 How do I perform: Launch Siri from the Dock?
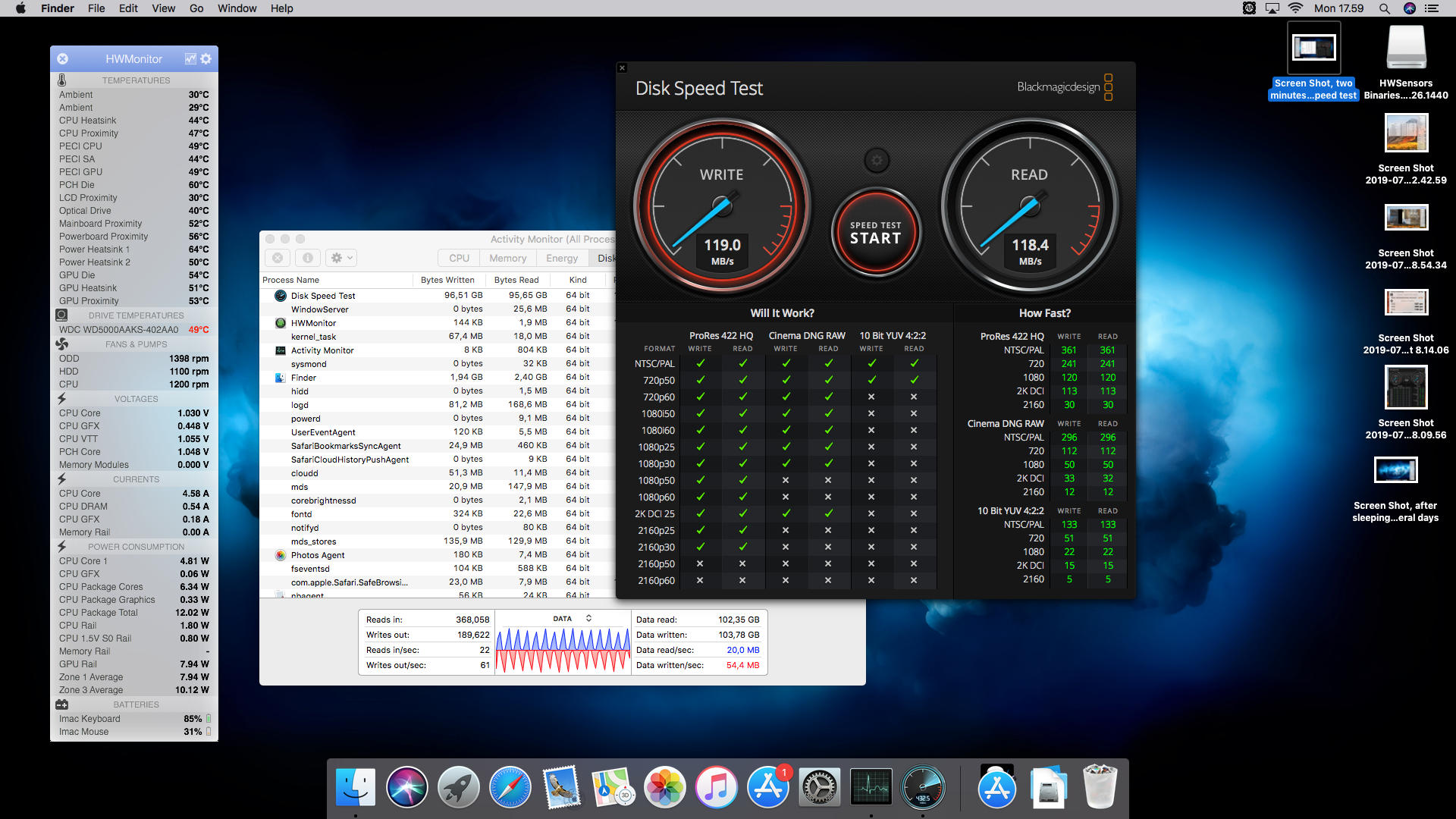[407, 787]
